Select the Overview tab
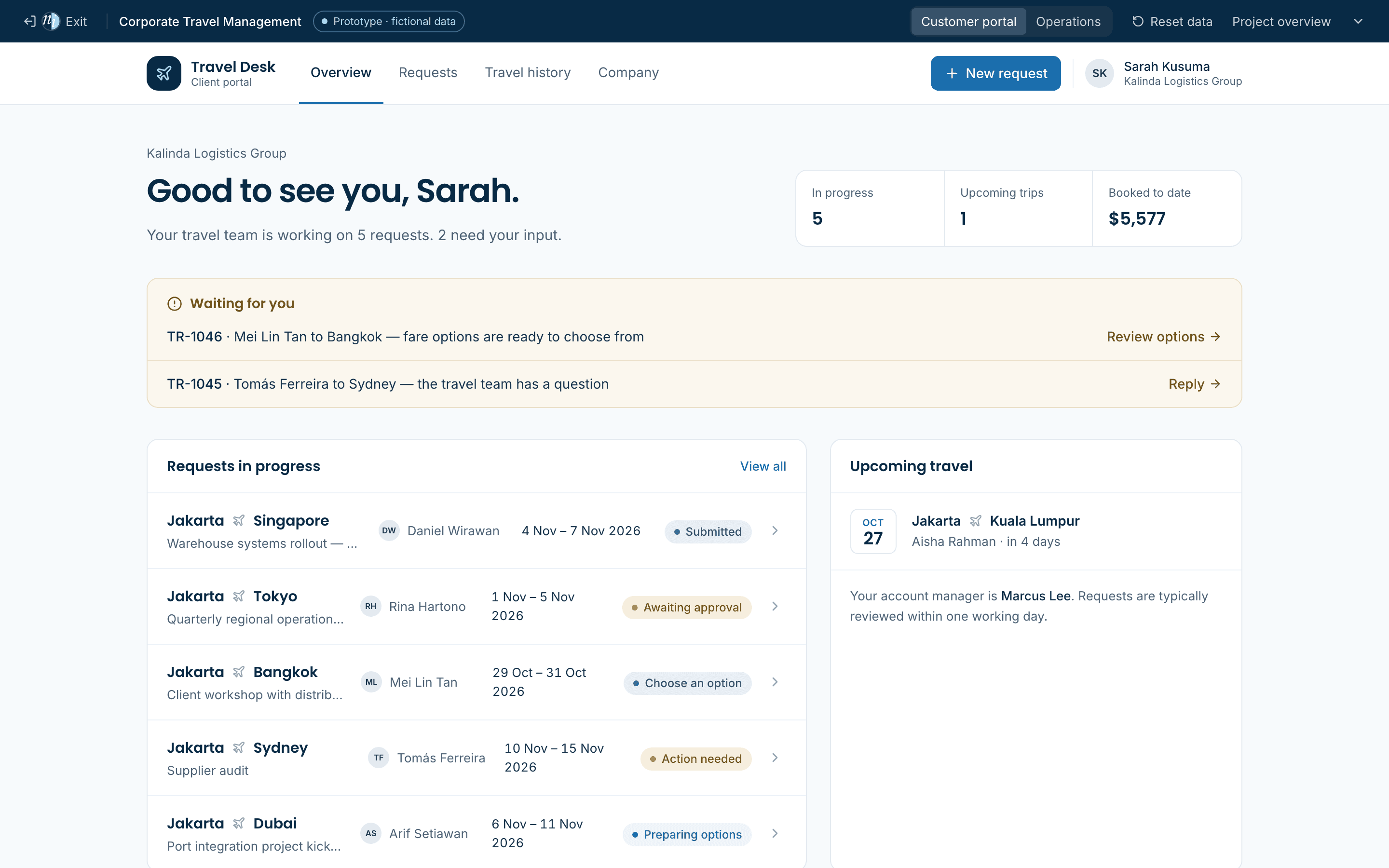This screenshot has width=1389, height=868. point(341,73)
